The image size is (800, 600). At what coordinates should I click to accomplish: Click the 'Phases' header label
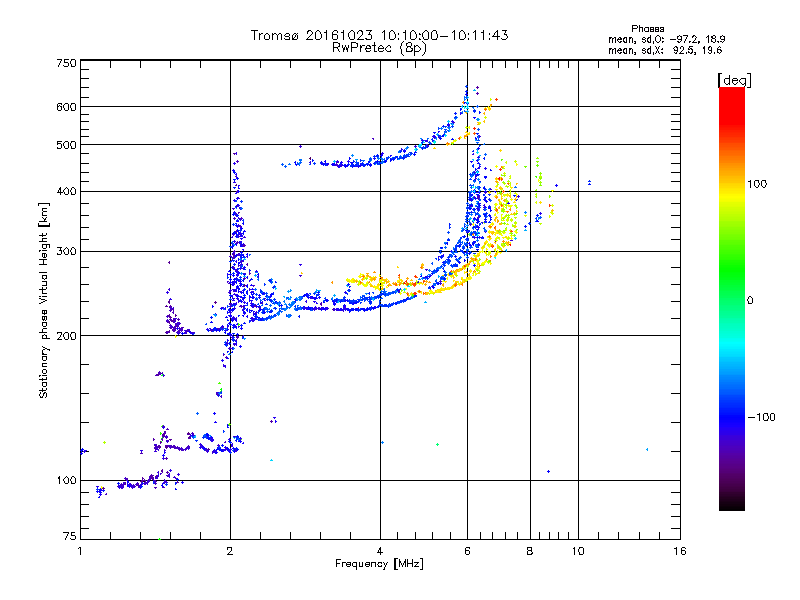click(647, 29)
